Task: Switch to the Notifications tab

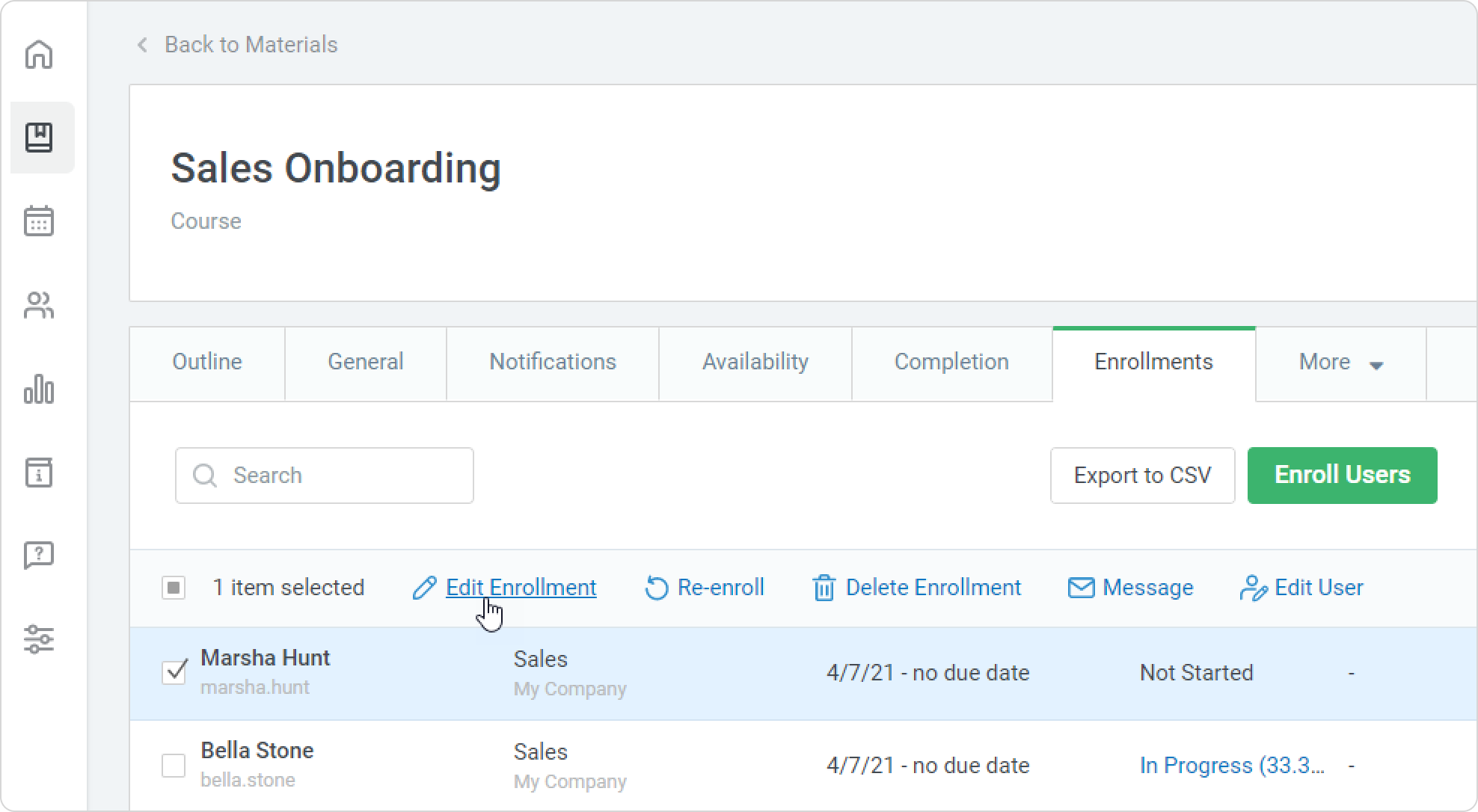Action: click(552, 363)
